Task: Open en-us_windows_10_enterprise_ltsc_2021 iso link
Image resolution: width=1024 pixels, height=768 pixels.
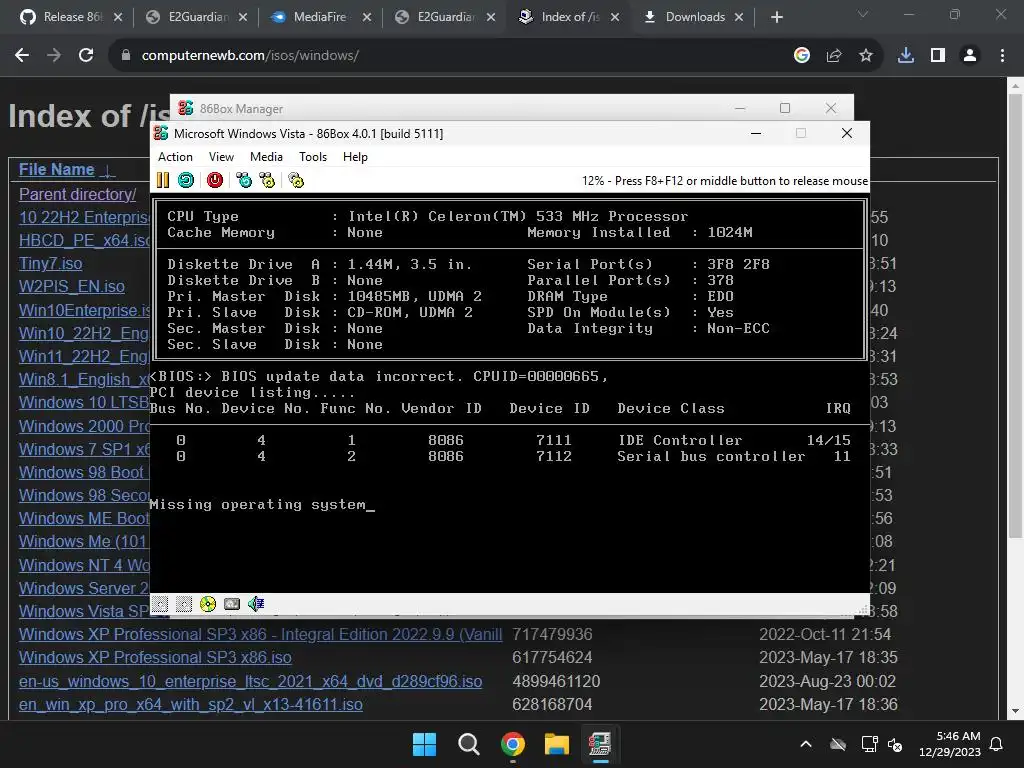Action: (x=251, y=681)
